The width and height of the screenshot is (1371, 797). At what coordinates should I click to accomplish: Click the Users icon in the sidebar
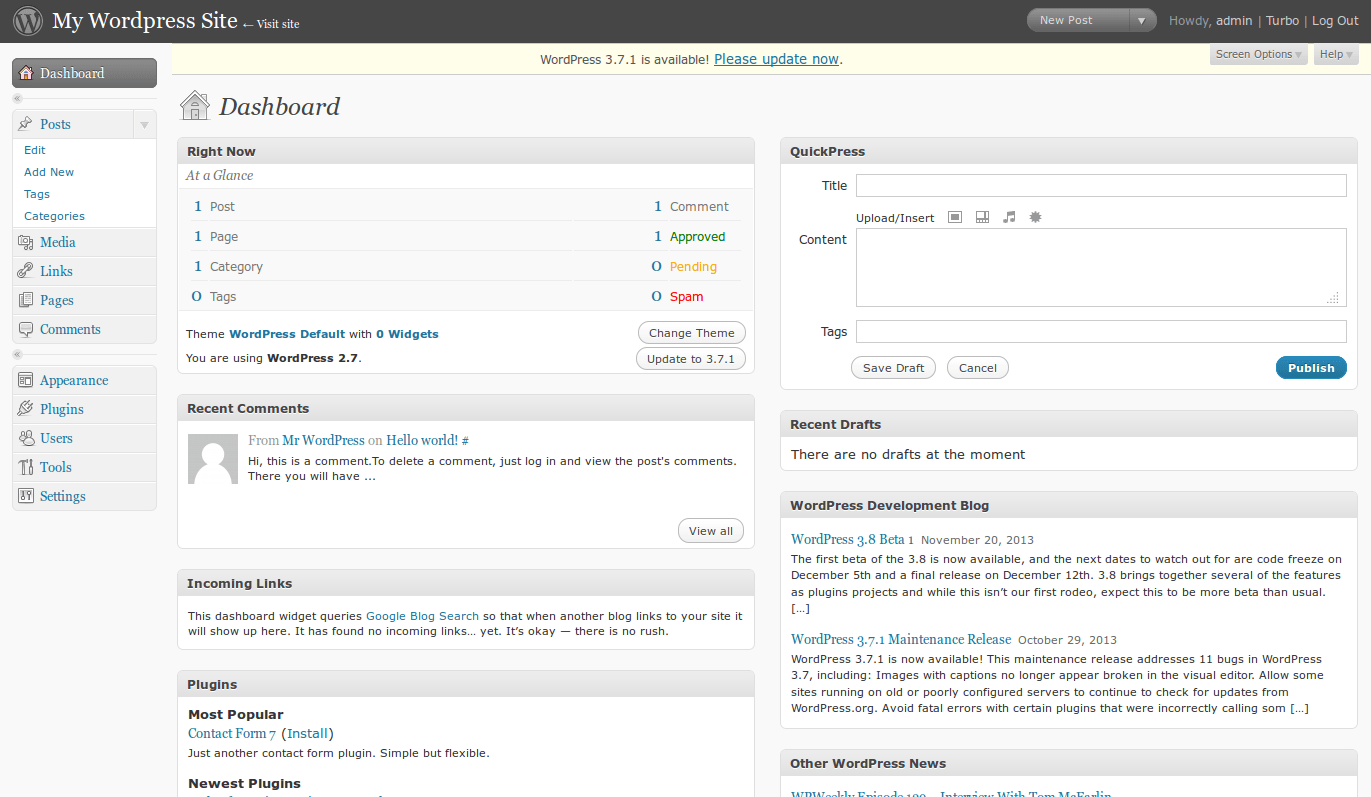click(25, 438)
